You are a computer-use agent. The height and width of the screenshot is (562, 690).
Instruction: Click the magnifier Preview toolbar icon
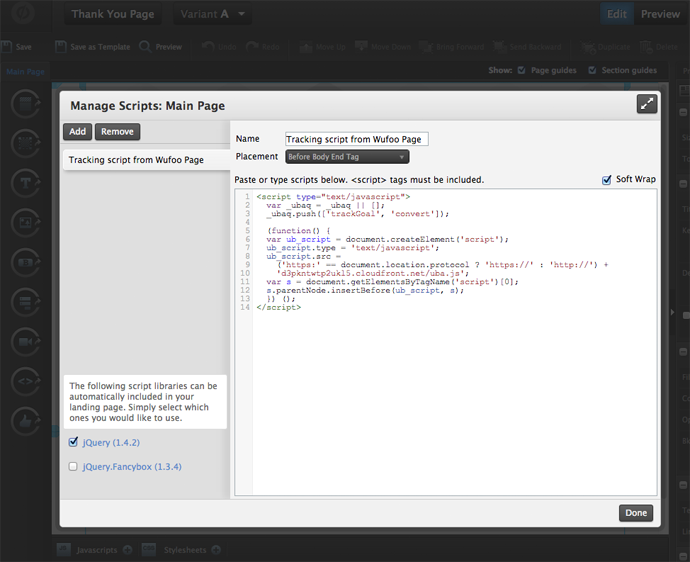coord(145,47)
